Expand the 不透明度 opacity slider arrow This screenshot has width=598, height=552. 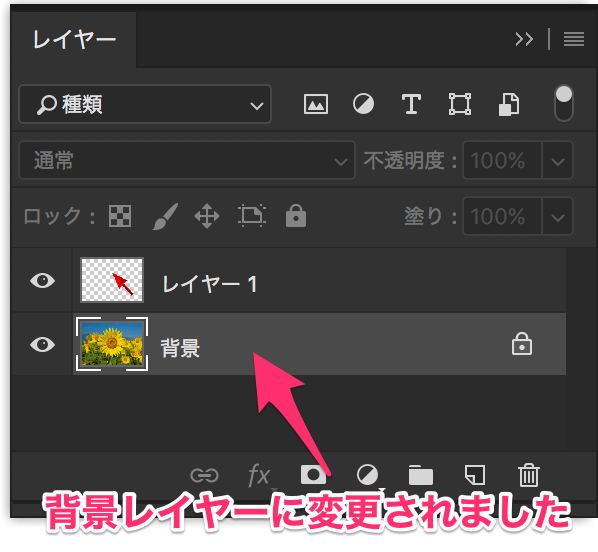coord(558,160)
